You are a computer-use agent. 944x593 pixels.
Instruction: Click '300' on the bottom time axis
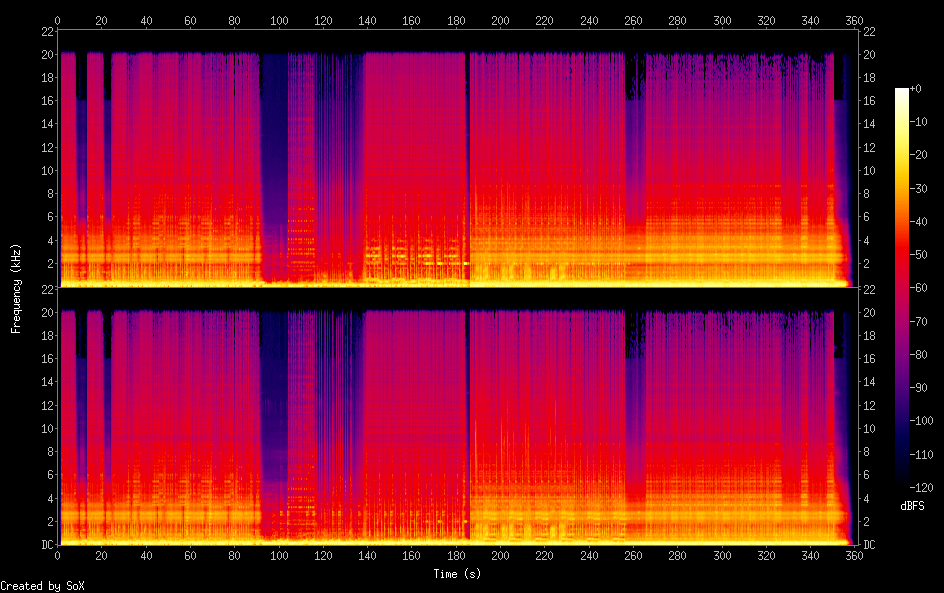coord(722,556)
